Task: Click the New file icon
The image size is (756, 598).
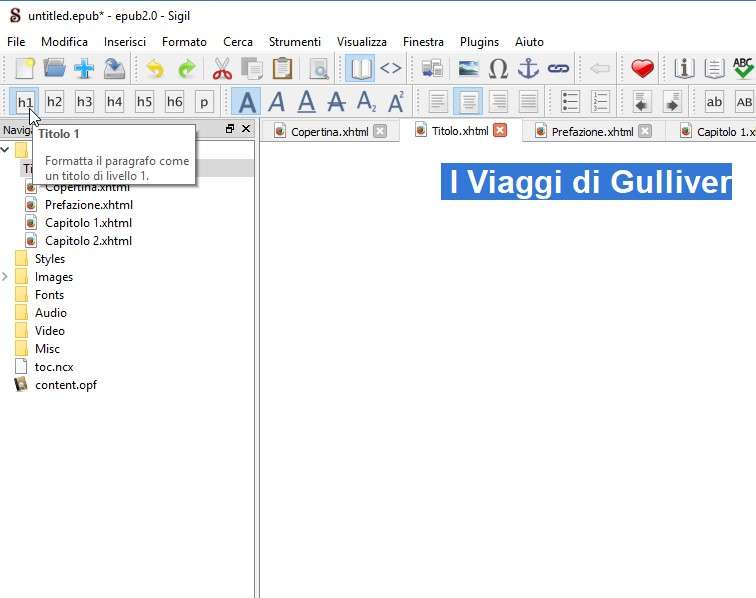Action: 25,68
